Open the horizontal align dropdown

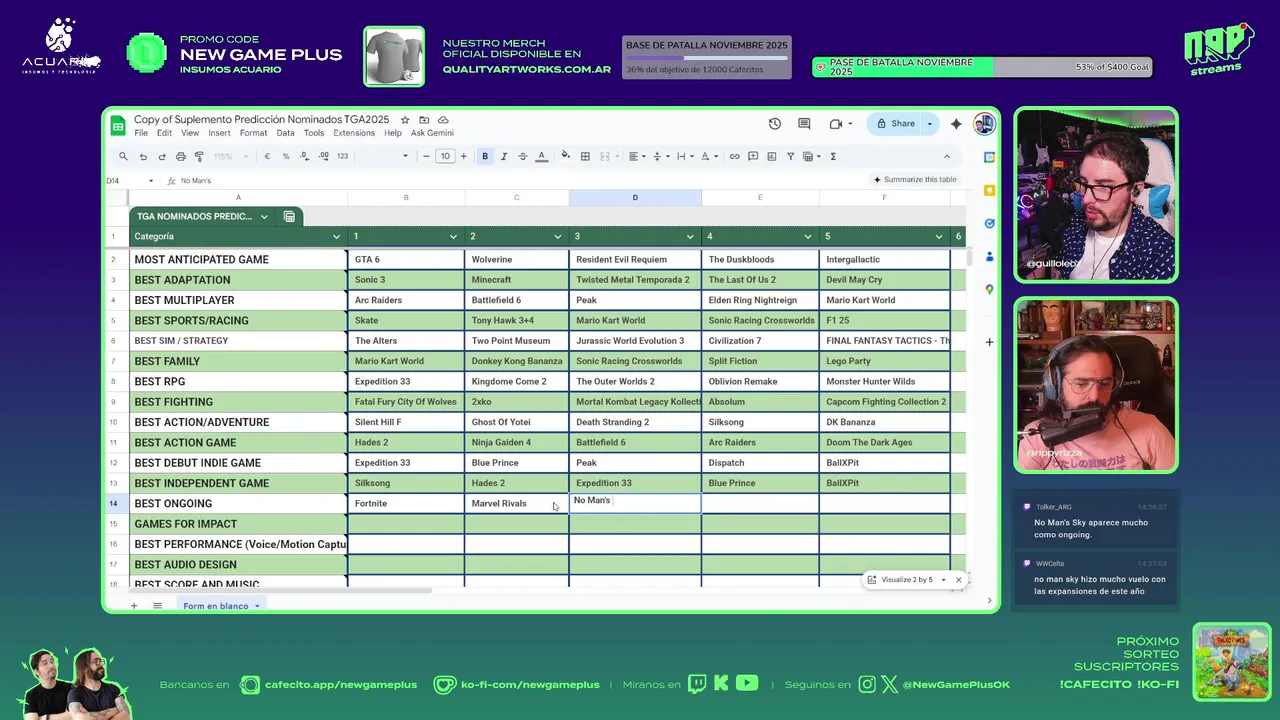tap(635, 156)
